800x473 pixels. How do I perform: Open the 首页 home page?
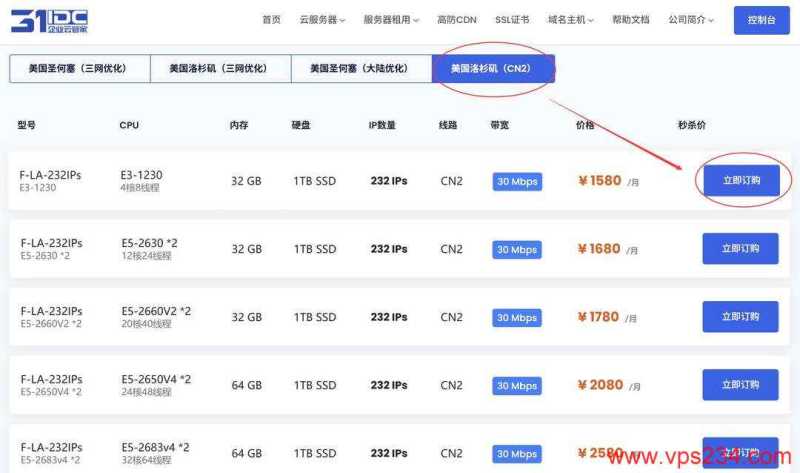271,20
